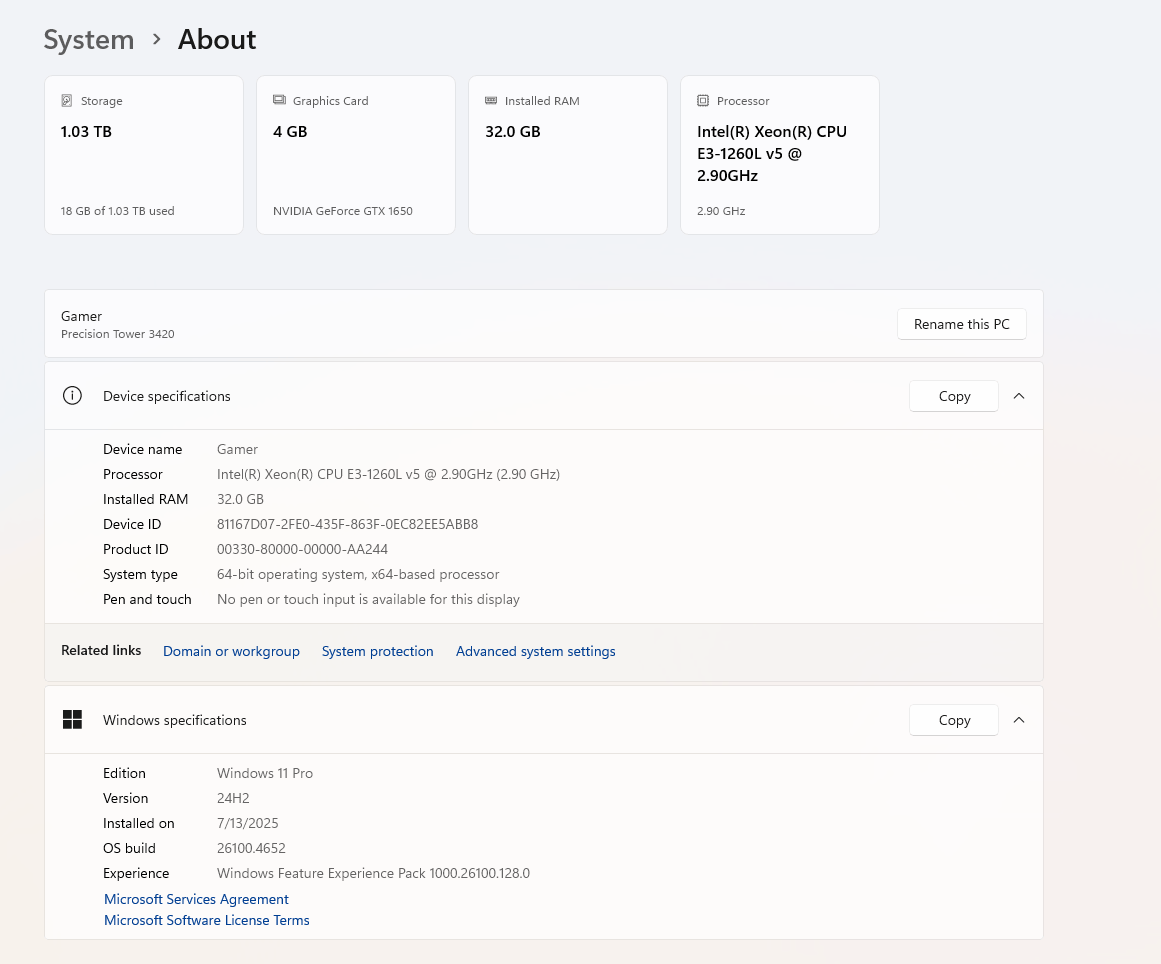1161x964 pixels.
Task: Click the Windows logo beside Windows specifications
Action: [x=73, y=720]
